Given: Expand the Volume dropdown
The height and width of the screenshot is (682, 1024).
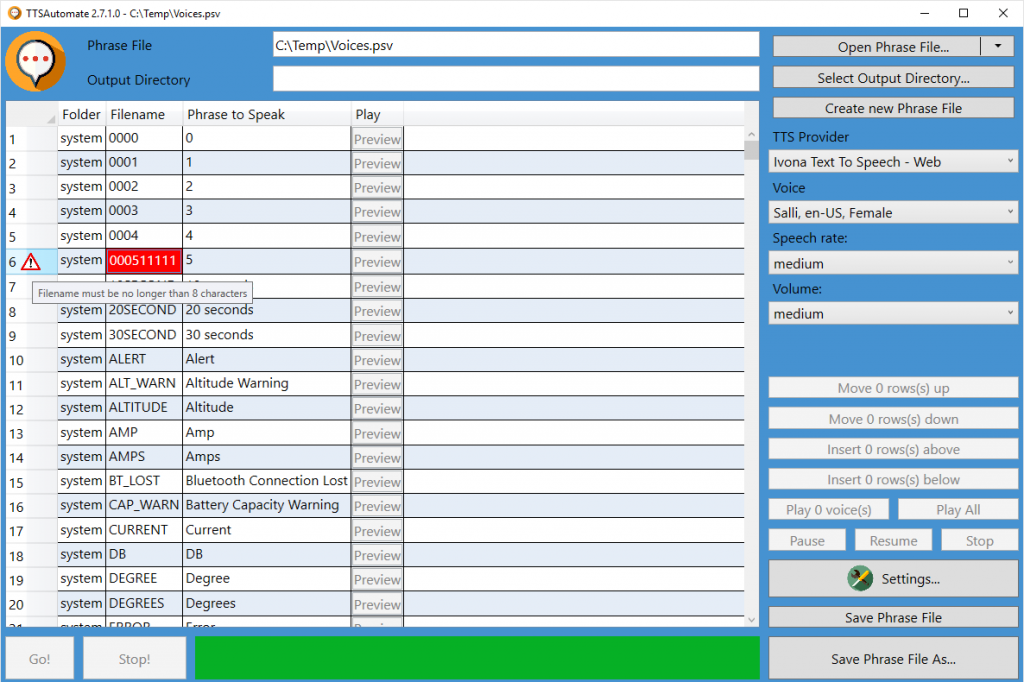Looking at the screenshot, I should pyautogui.click(x=894, y=313).
